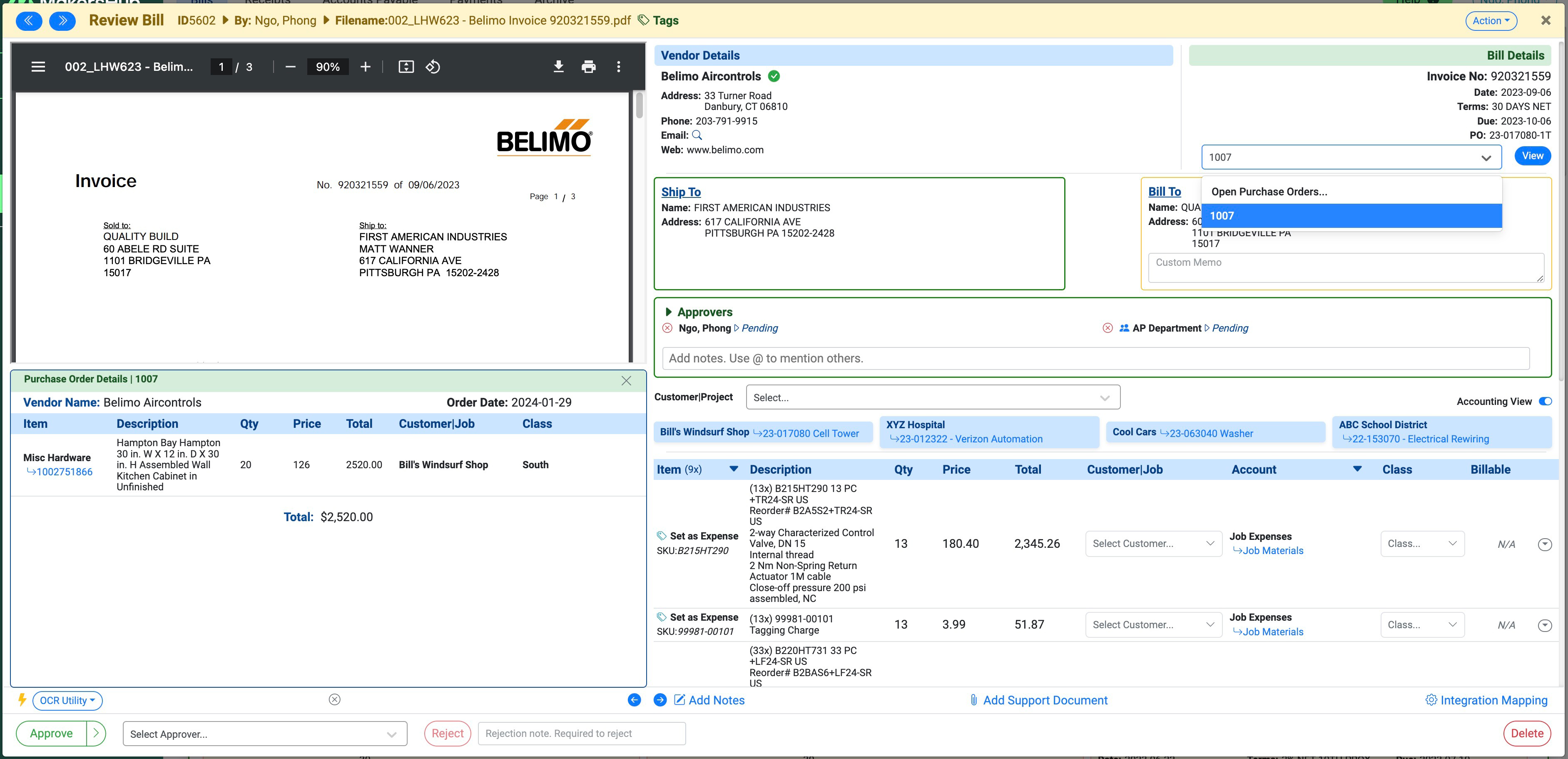Open the Select Approver dropdown
This screenshot has height=759, width=1568.
(265, 734)
